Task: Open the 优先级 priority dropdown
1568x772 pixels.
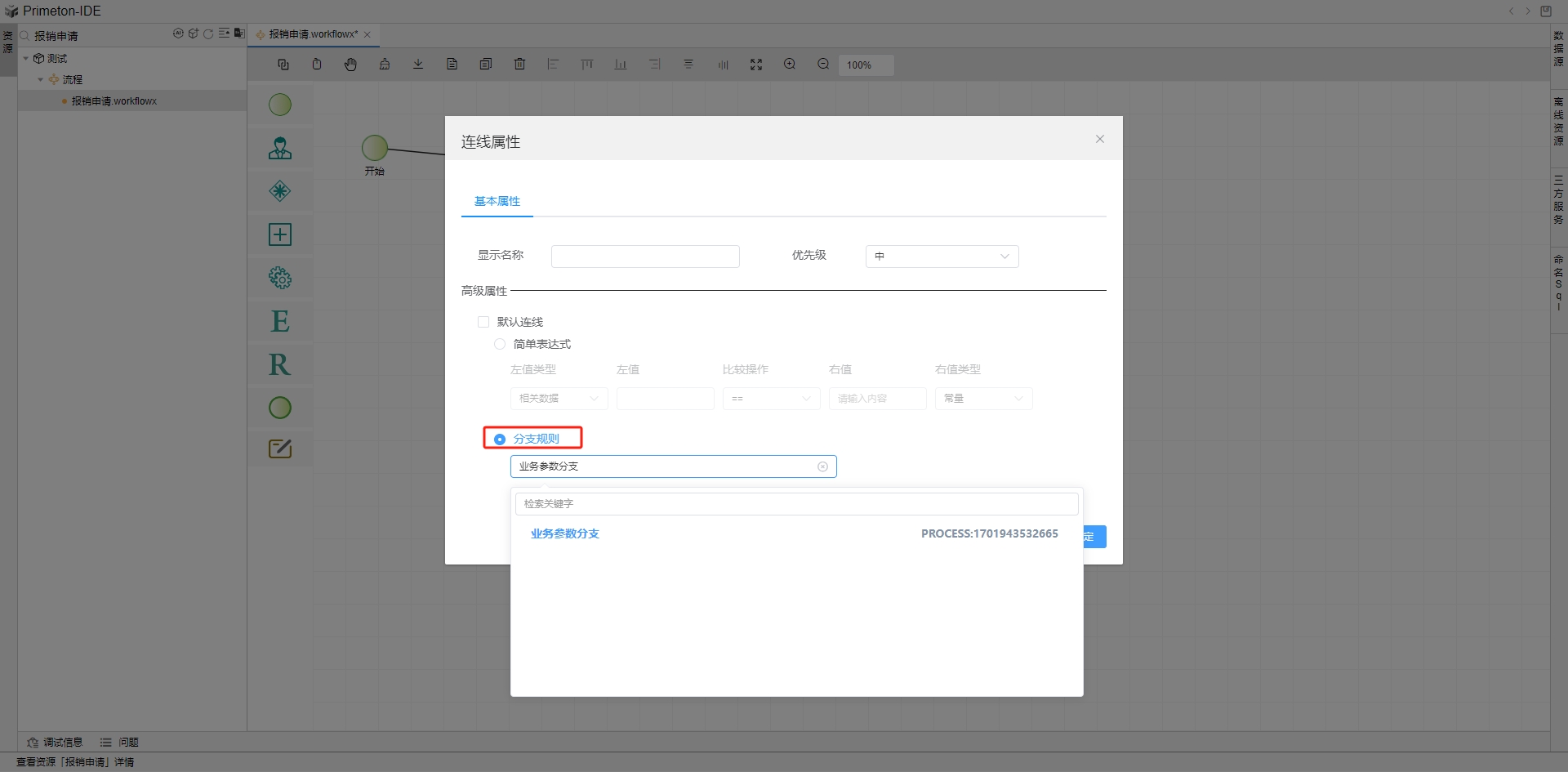Action: coord(942,257)
